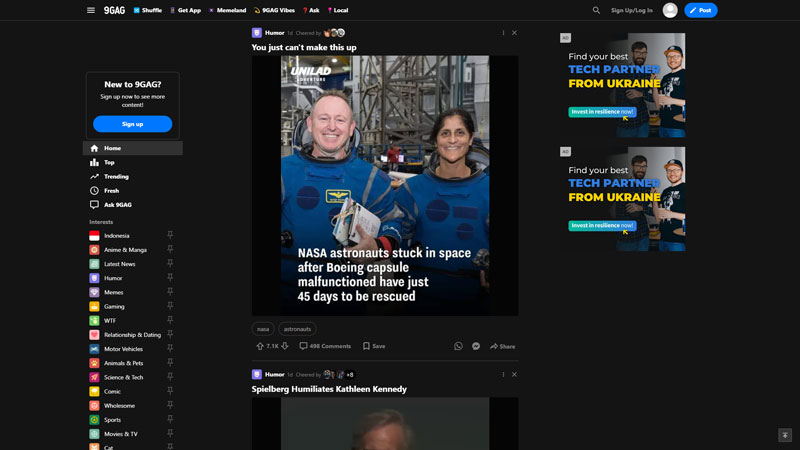Open Animals & Pets interest
Screen dimensions: 800x450
tap(124, 363)
